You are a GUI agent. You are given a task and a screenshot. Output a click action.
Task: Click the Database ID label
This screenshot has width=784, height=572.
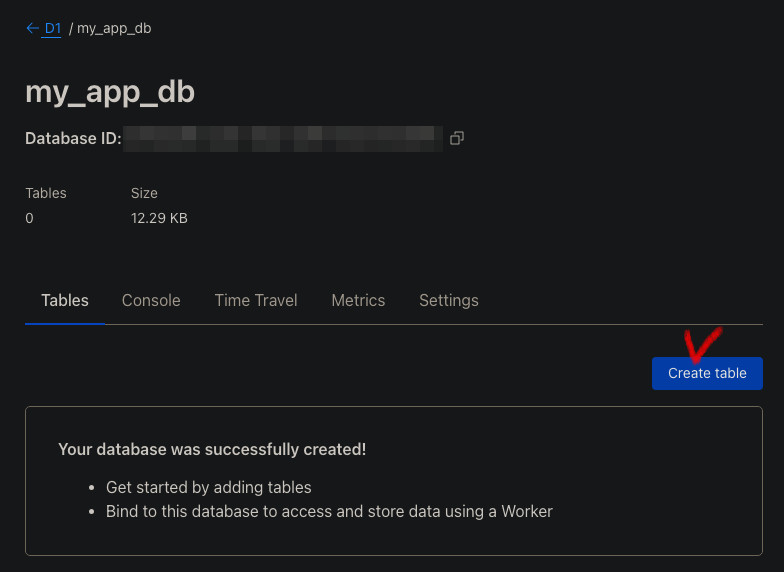click(x=73, y=138)
